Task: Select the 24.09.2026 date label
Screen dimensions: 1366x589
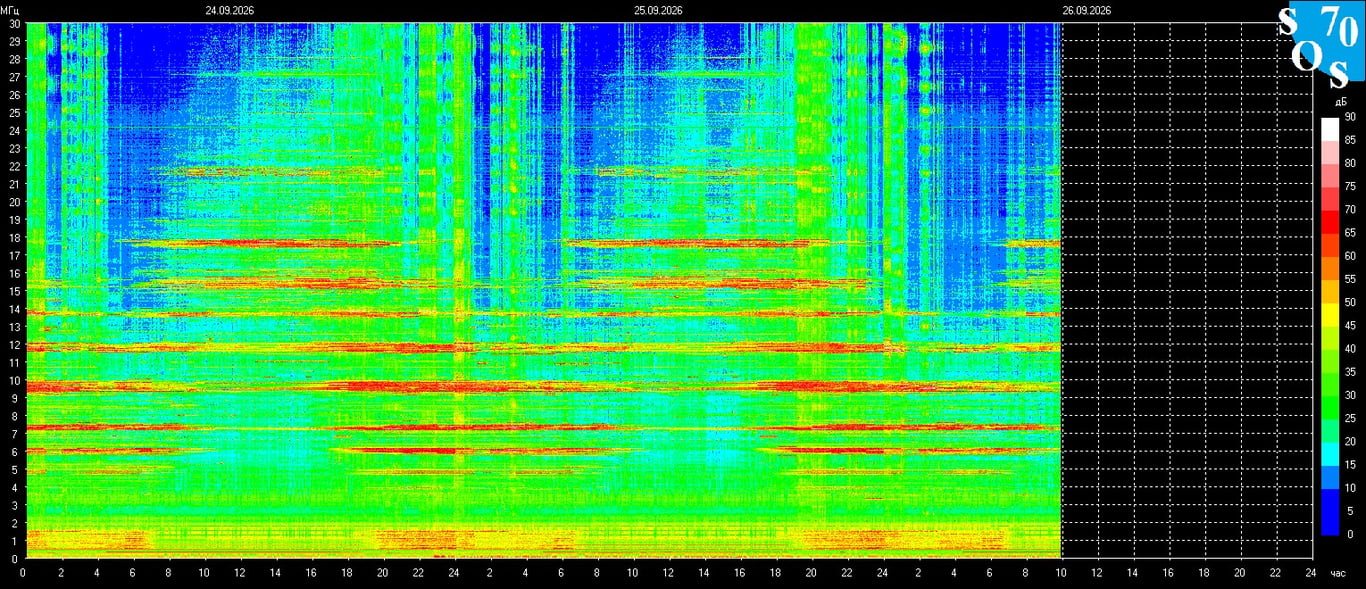Action: (x=230, y=10)
